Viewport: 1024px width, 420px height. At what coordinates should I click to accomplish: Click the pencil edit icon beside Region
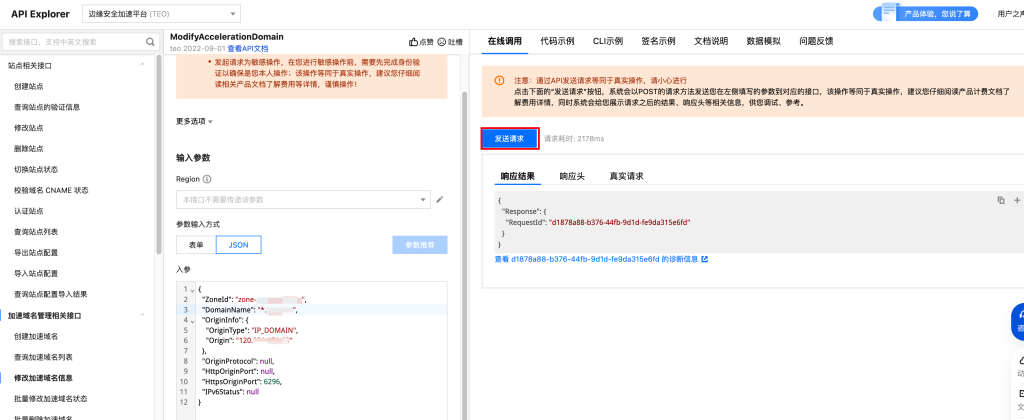pyautogui.click(x=439, y=200)
